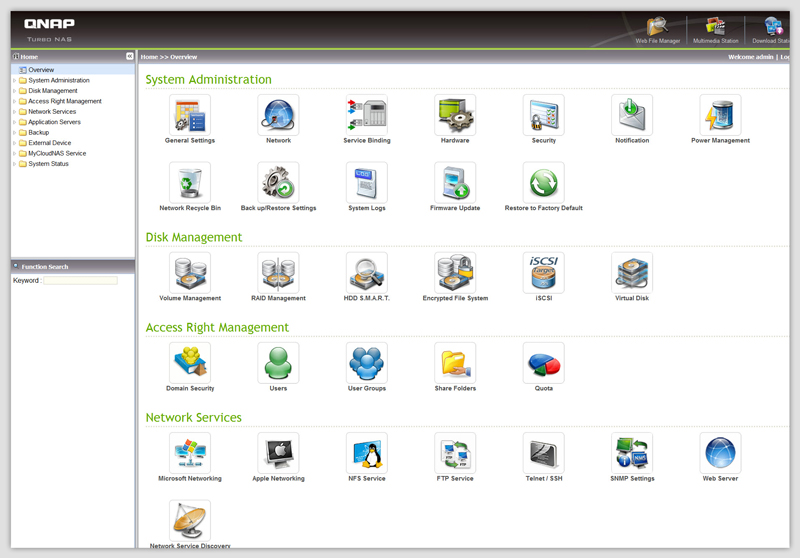Open Security settings icon
Viewport: 800px width, 558px height.
pos(544,115)
